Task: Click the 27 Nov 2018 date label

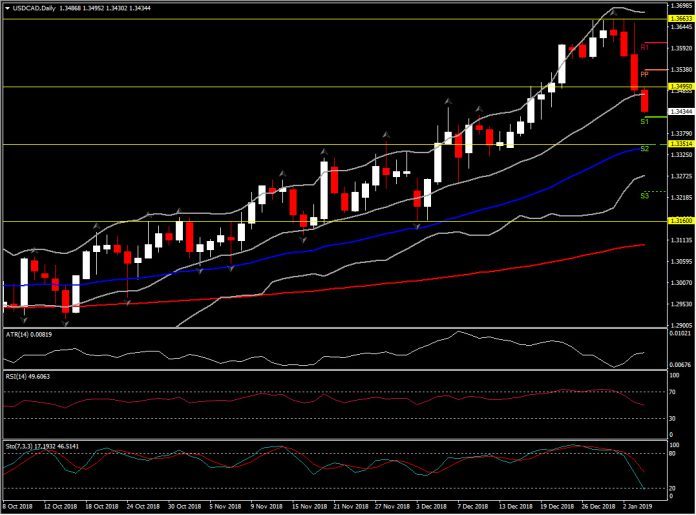Action: [x=392, y=506]
